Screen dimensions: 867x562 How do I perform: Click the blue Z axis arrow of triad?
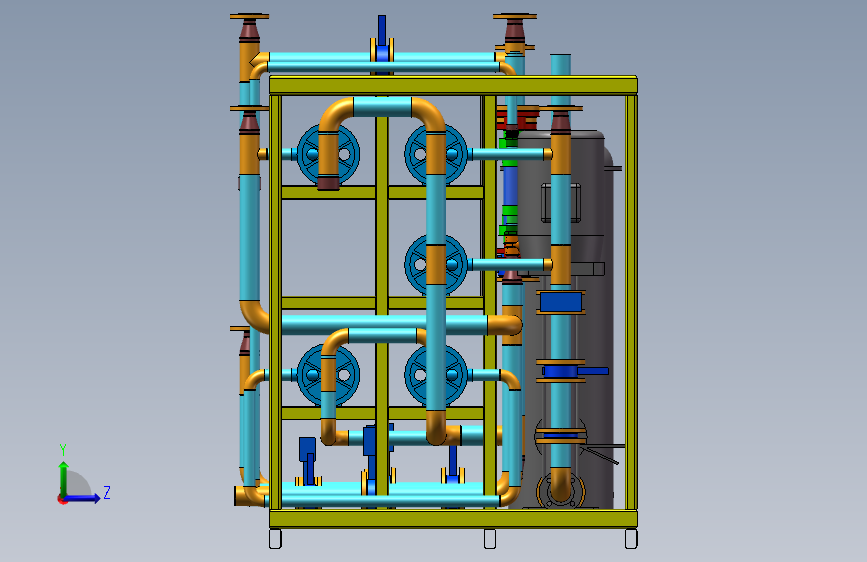point(83,498)
